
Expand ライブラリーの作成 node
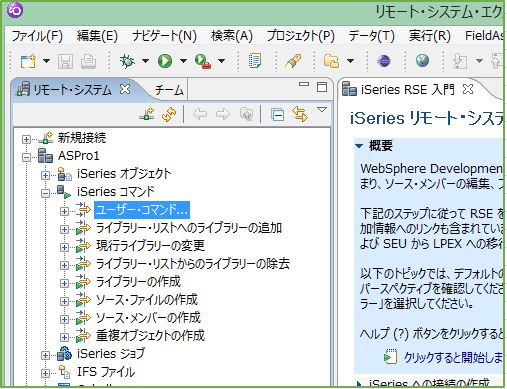(64, 283)
